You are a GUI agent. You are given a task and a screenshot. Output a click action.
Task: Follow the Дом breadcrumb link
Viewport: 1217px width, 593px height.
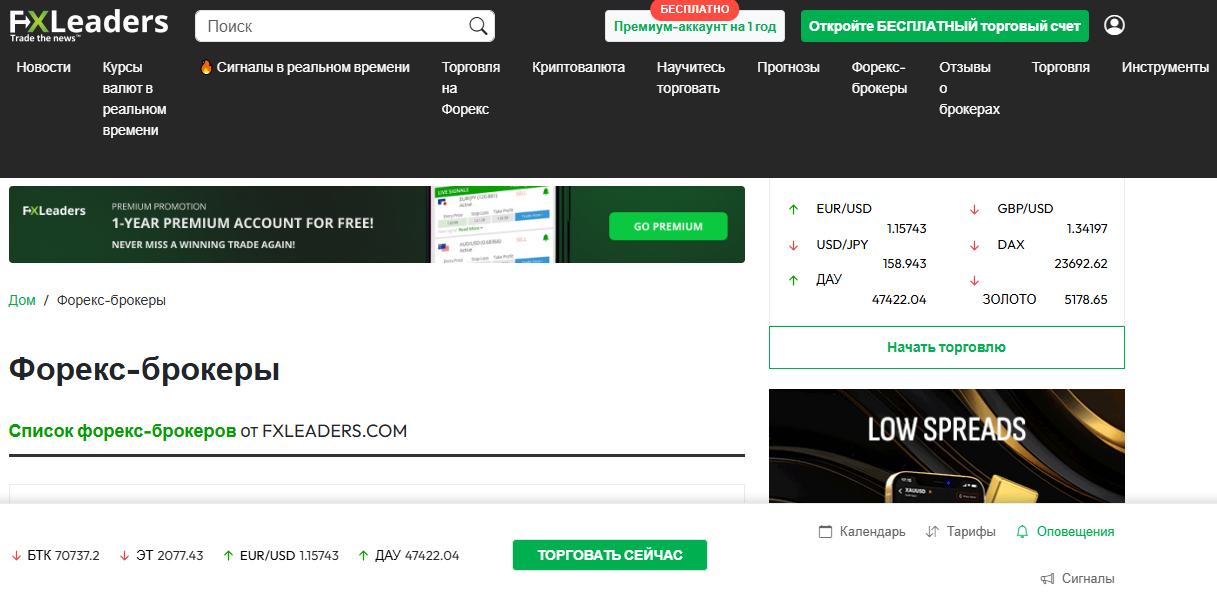(x=22, y=300)
